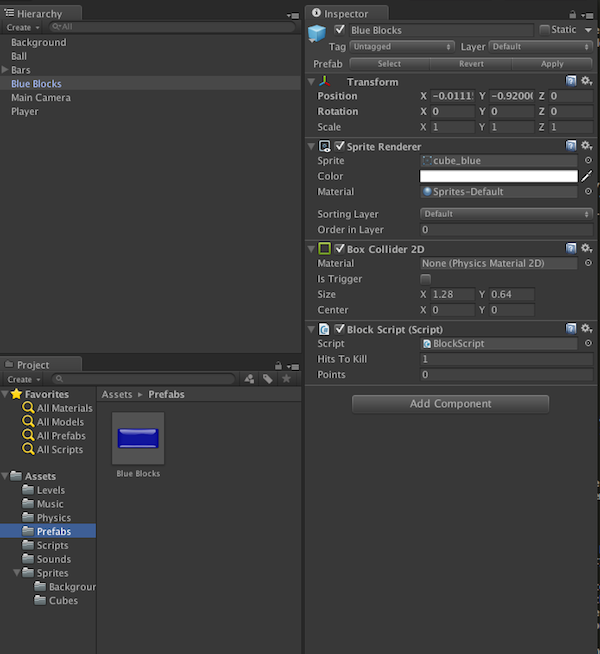The height and width of the screenshot is (654, 600).
Task: Click the Physics Material 2D picker circle
Action: coord(588,263)
